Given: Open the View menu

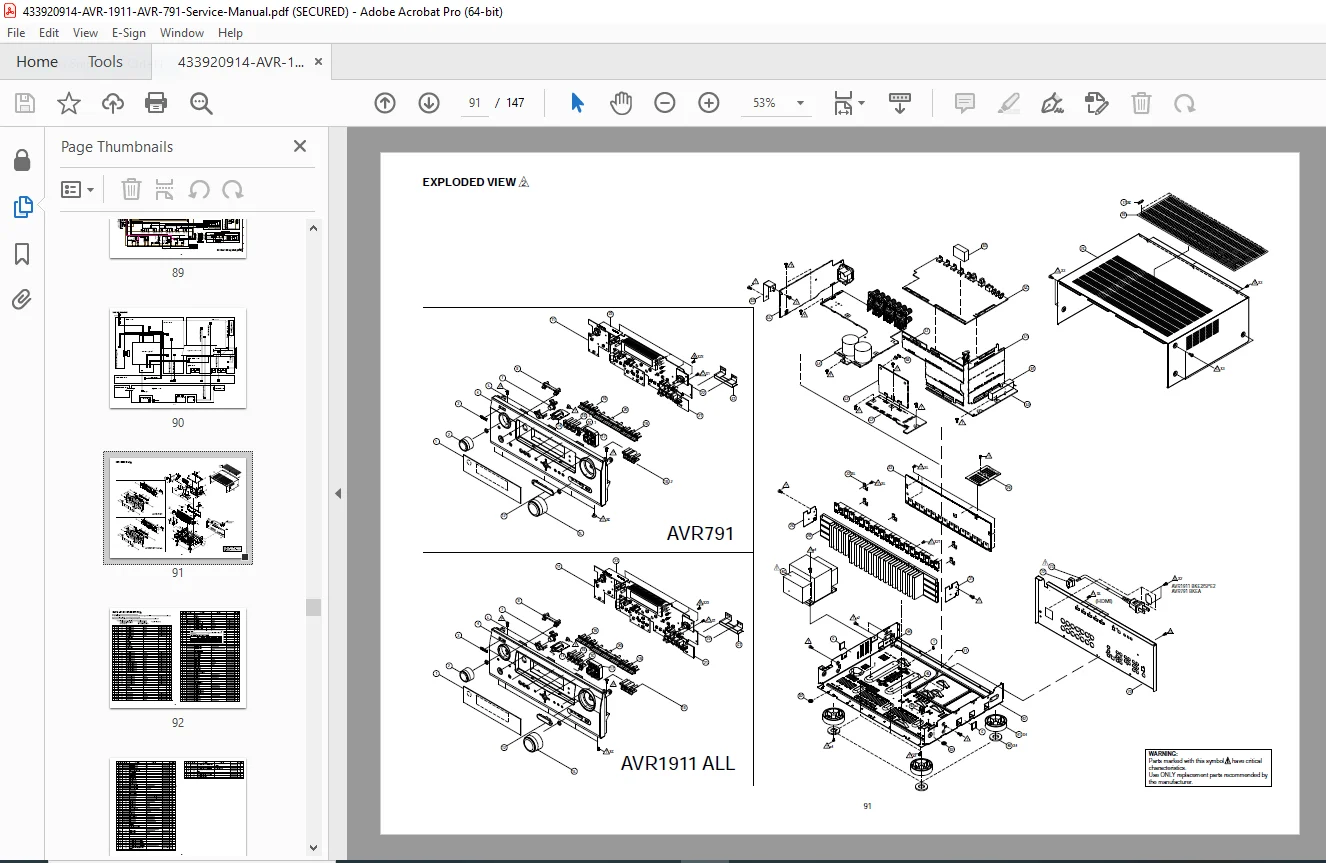Looking at the screenshot, I should point(85,33).
